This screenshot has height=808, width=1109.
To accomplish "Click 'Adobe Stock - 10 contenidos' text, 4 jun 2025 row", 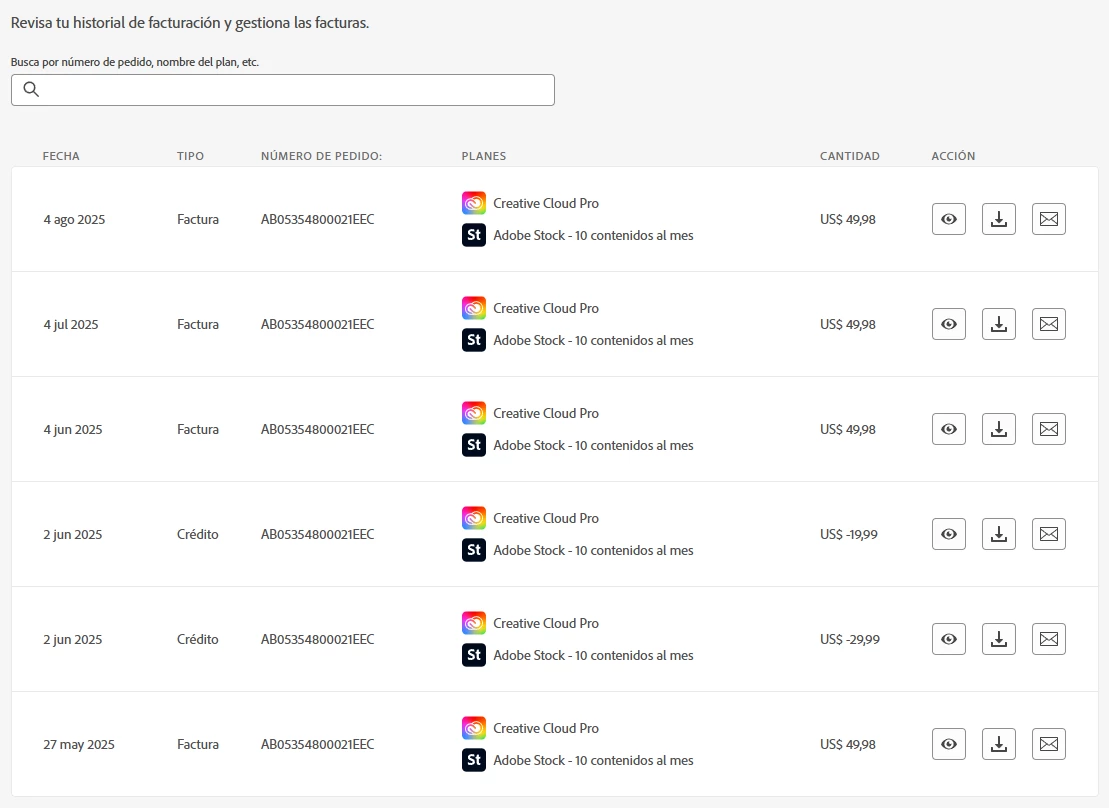I will 593,445.
